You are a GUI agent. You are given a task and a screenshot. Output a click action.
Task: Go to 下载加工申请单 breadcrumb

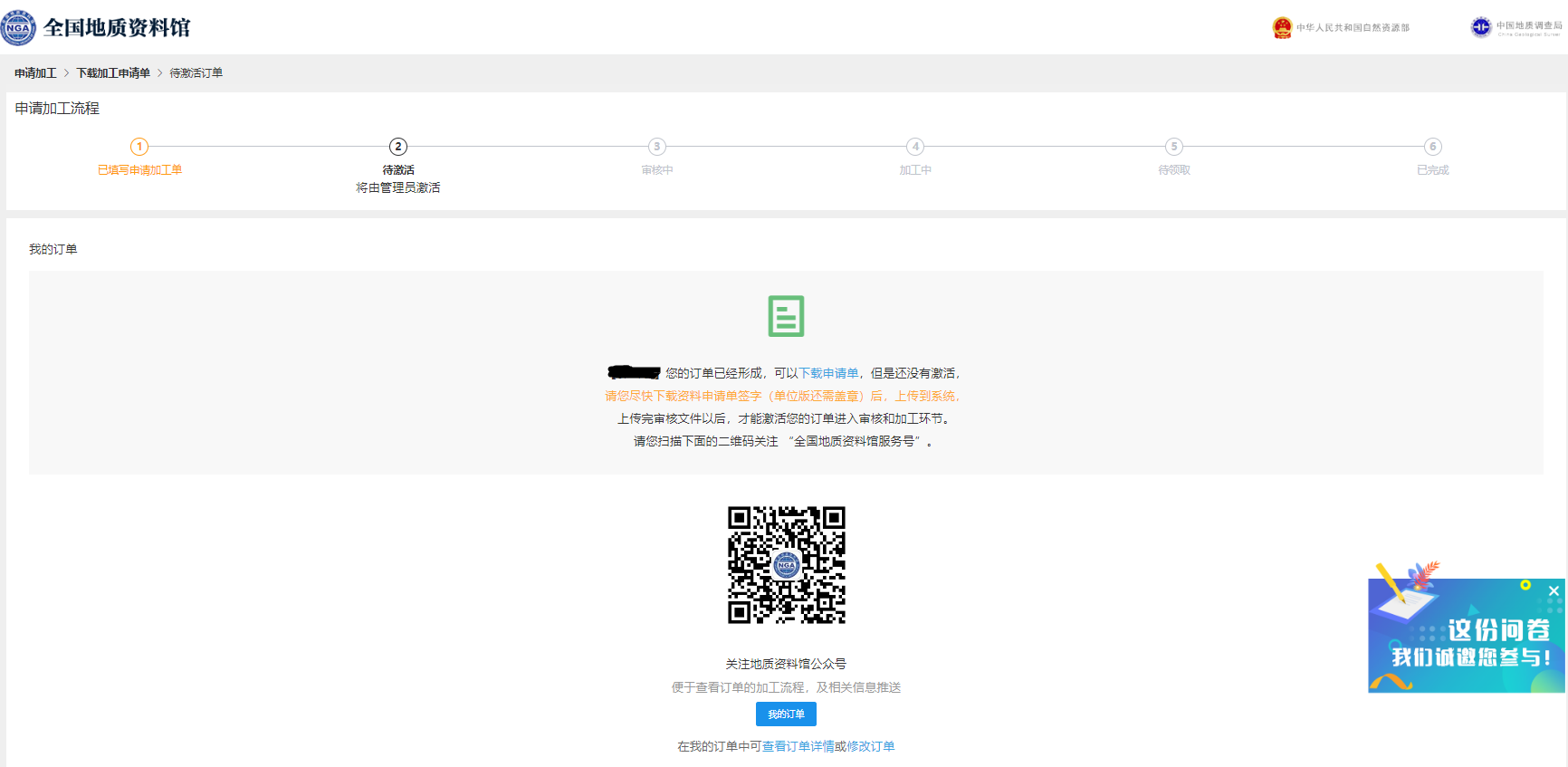pyautogui.click(x=113, y=73)
